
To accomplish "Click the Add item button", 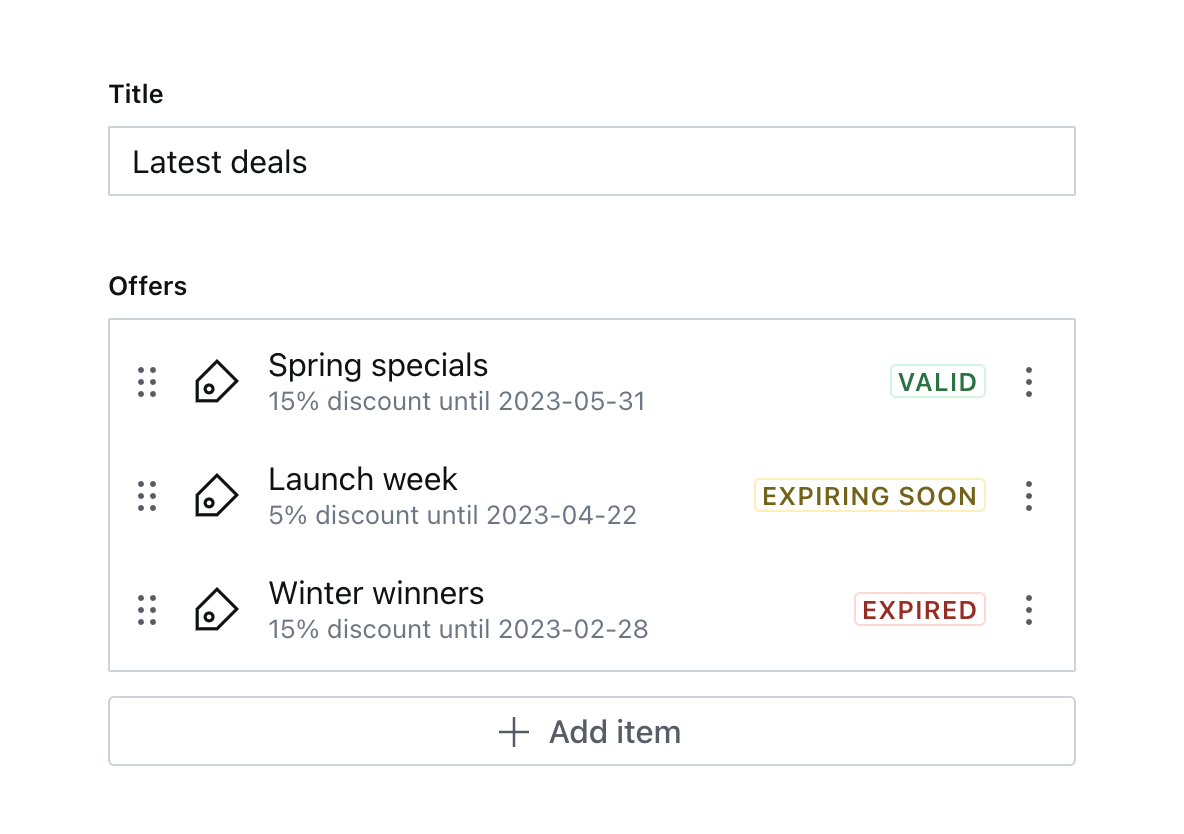I will 591,731.
